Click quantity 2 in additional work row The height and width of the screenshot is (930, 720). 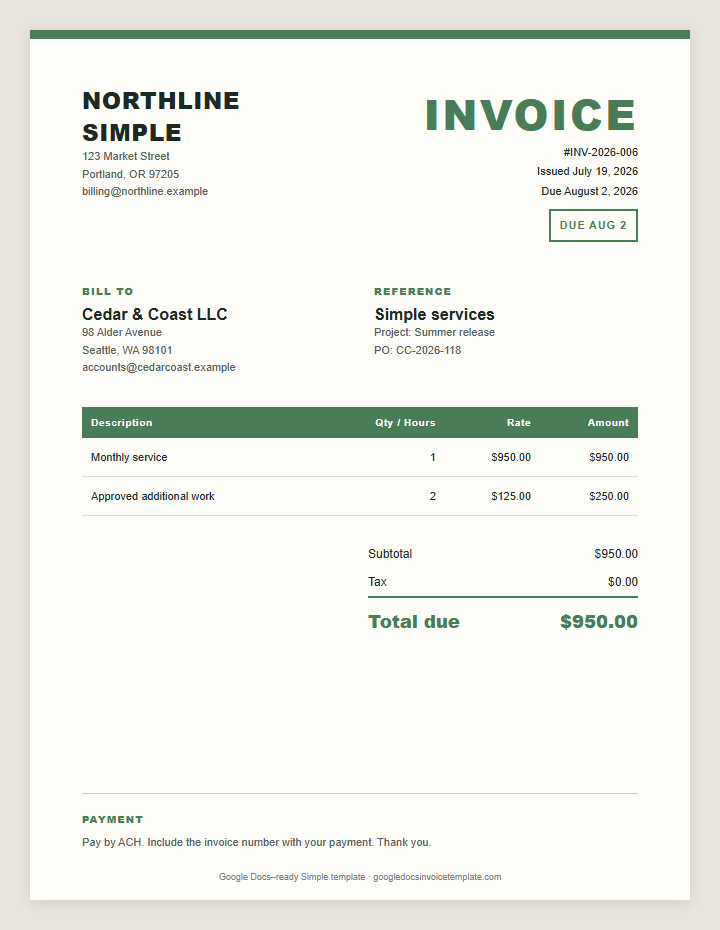[x=433, y=496]
